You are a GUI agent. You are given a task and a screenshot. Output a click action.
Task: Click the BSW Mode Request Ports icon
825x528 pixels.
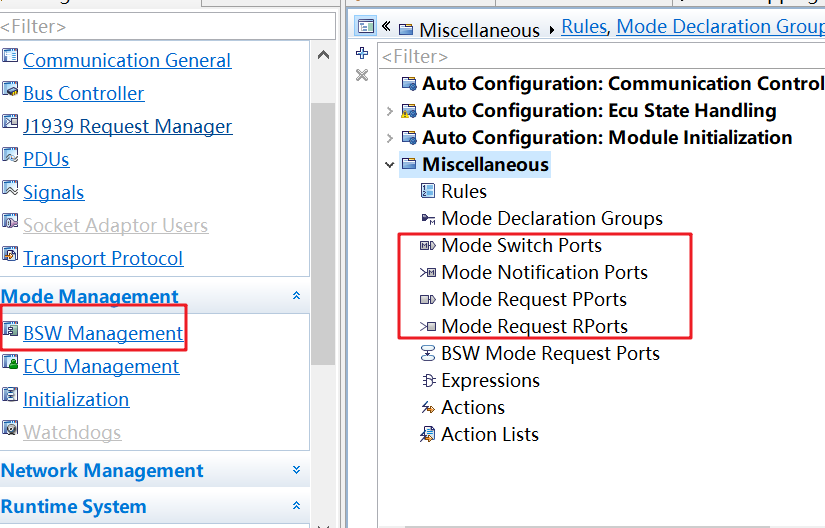click(428, 354)
